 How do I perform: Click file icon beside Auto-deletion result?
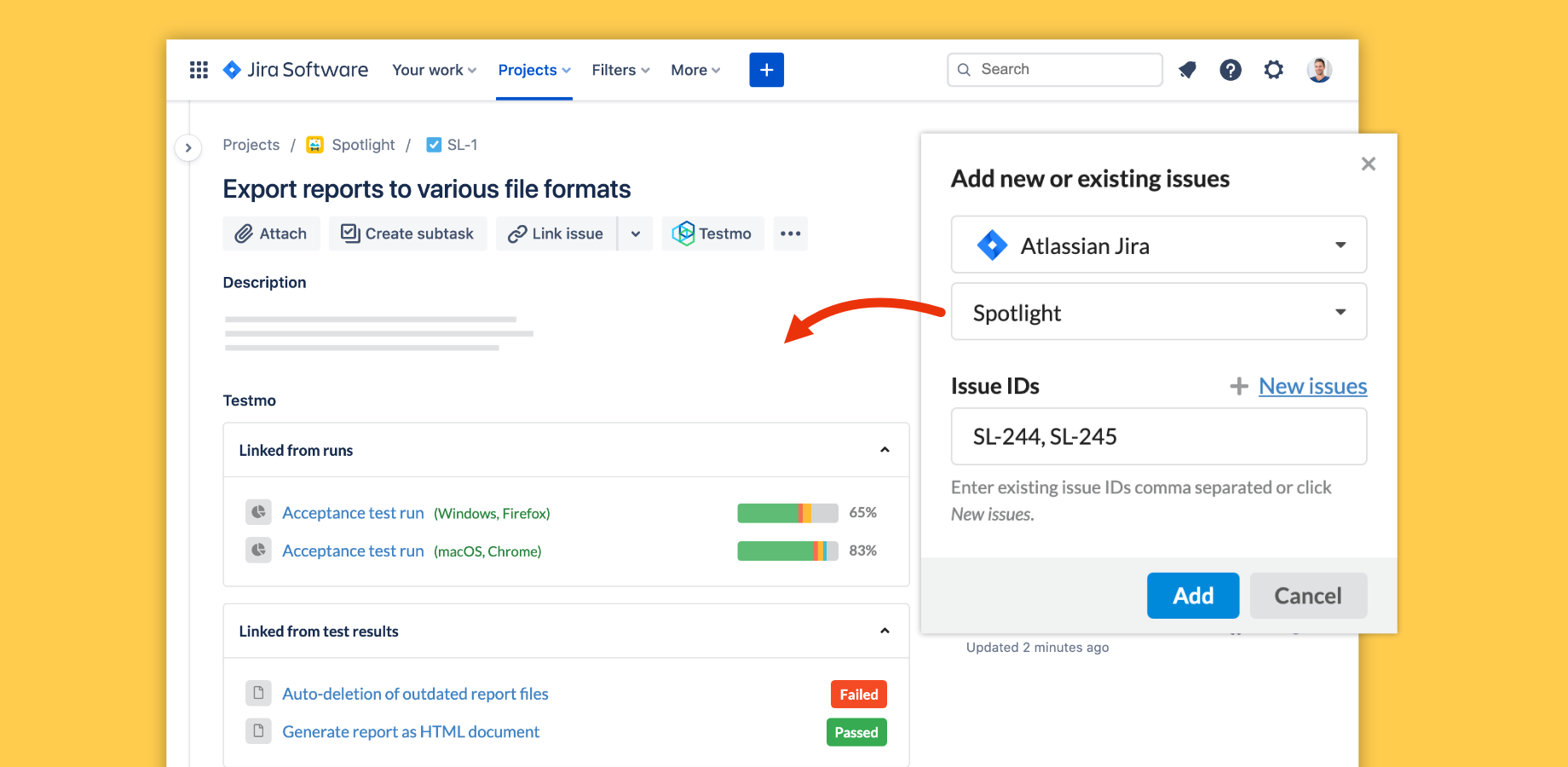[x=258, y=693]
